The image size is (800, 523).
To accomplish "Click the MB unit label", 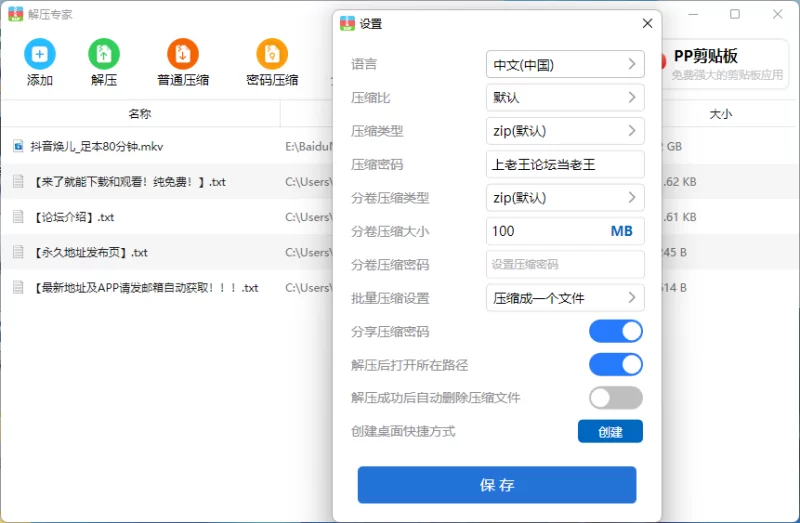I will tap(621, 231).
